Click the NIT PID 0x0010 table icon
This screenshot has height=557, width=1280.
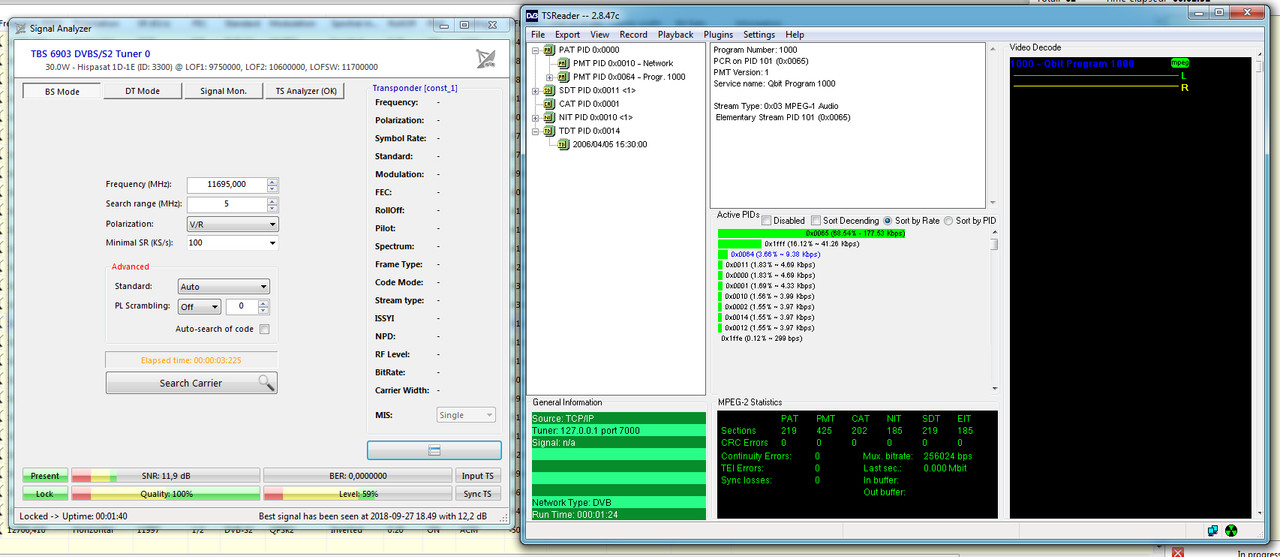click(550, 118)
